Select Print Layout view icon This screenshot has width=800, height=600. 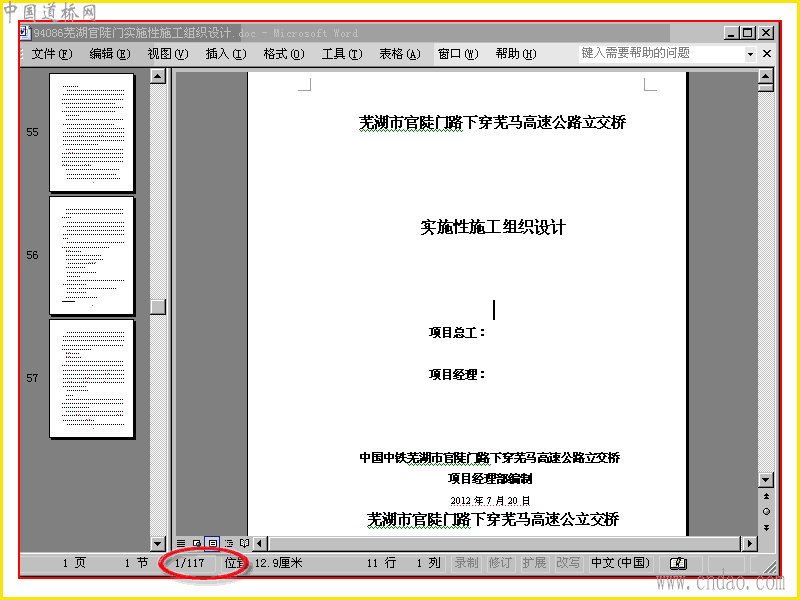212,543
